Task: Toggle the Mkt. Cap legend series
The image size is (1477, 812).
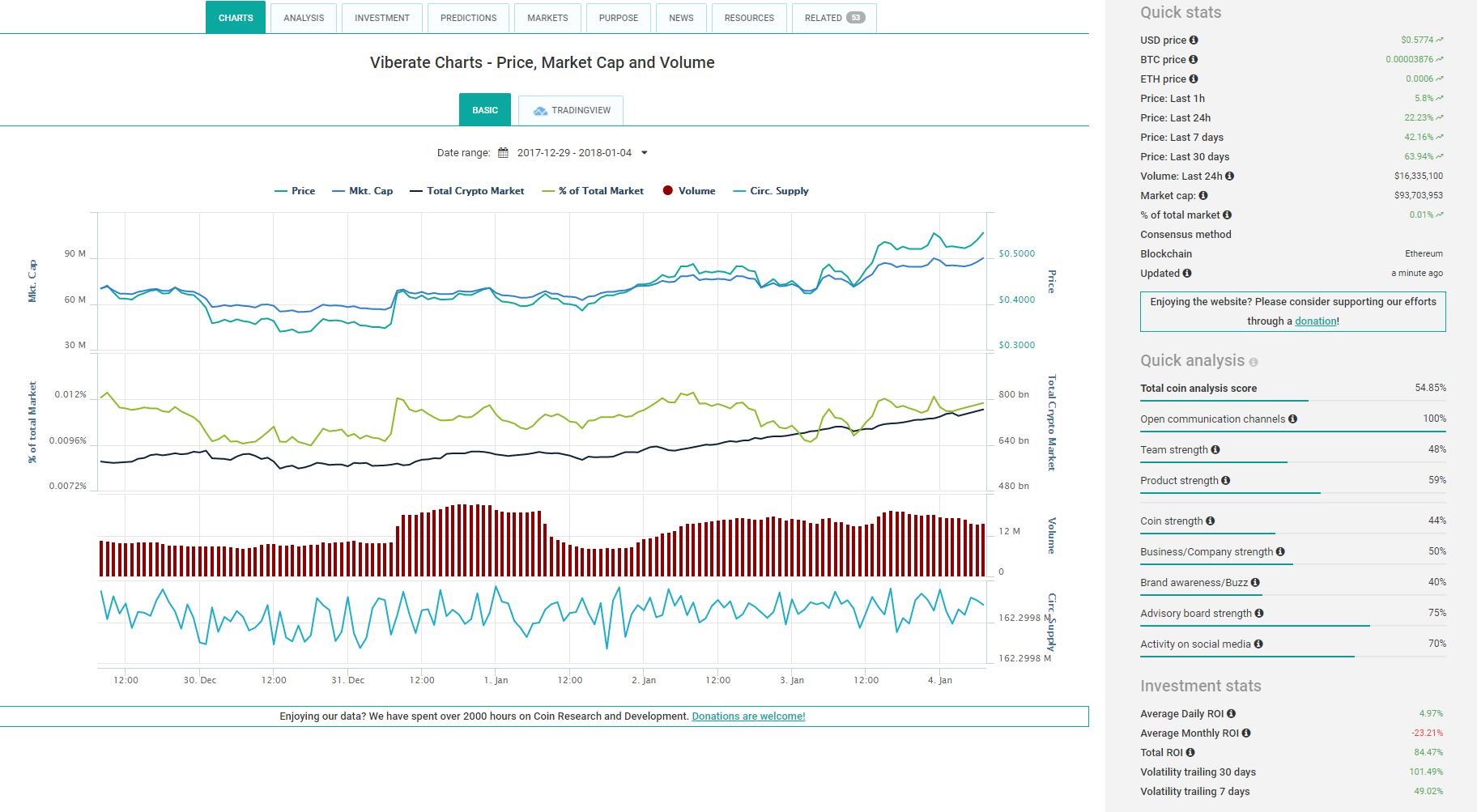Action: [x=363, y=191]
